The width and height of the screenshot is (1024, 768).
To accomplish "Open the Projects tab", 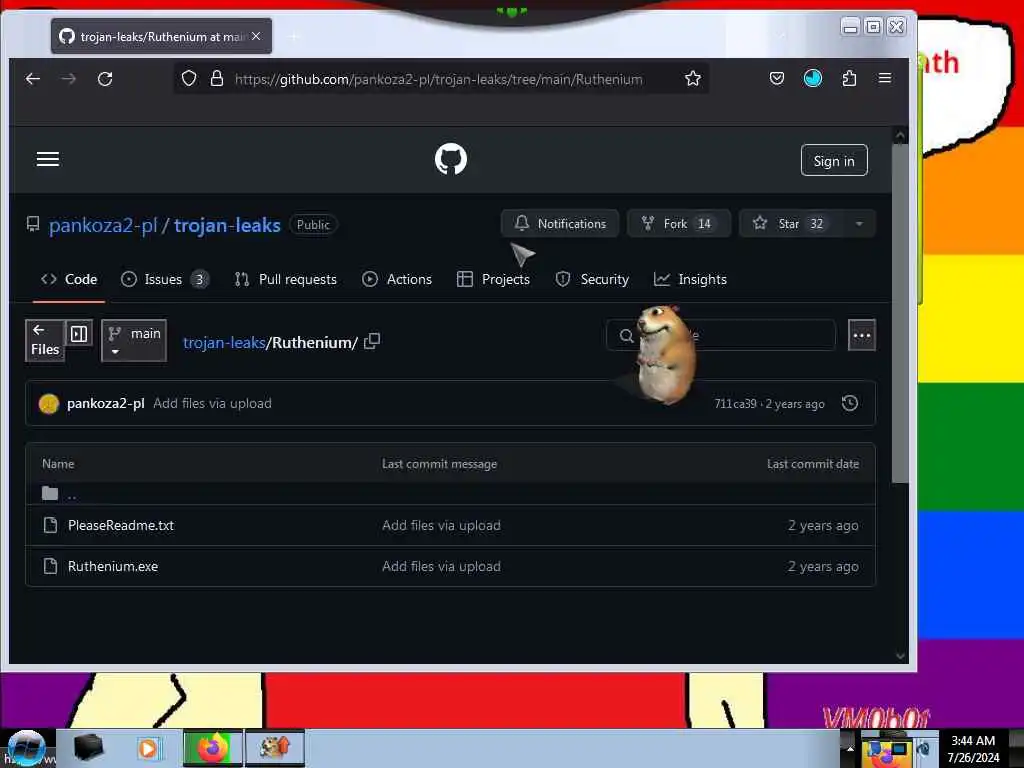I will (x=494, y=280).
